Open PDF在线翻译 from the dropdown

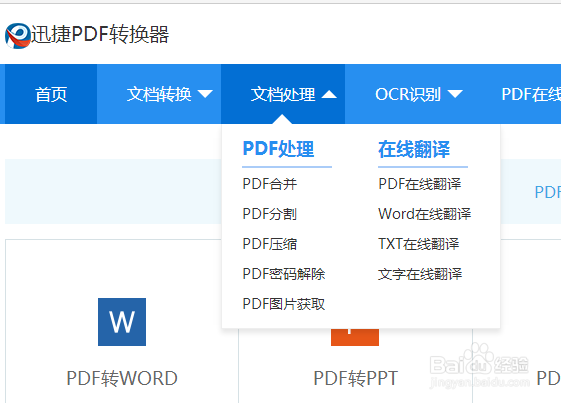click(420, 184)
